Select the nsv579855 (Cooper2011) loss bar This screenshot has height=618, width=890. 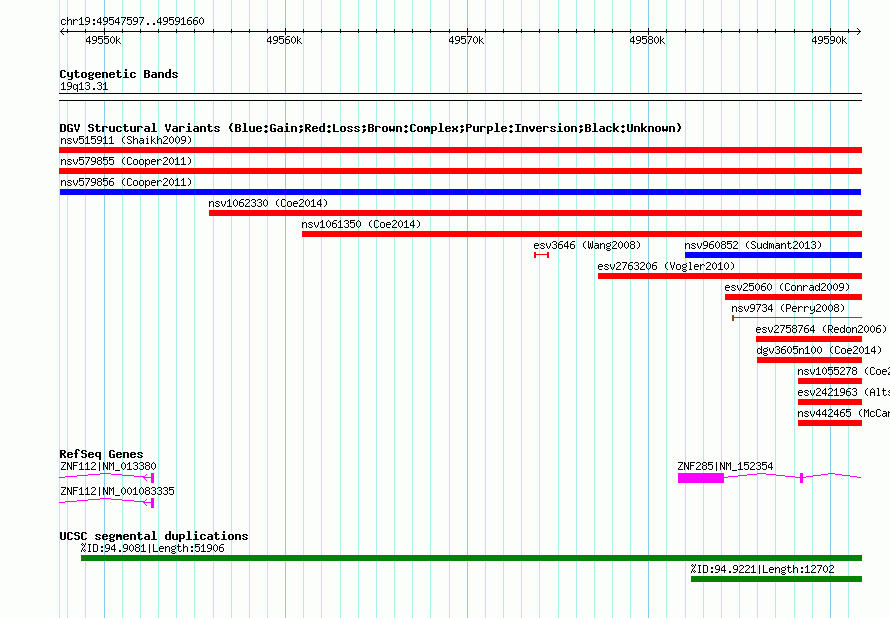pyautogui.click(x=460, y=171)
